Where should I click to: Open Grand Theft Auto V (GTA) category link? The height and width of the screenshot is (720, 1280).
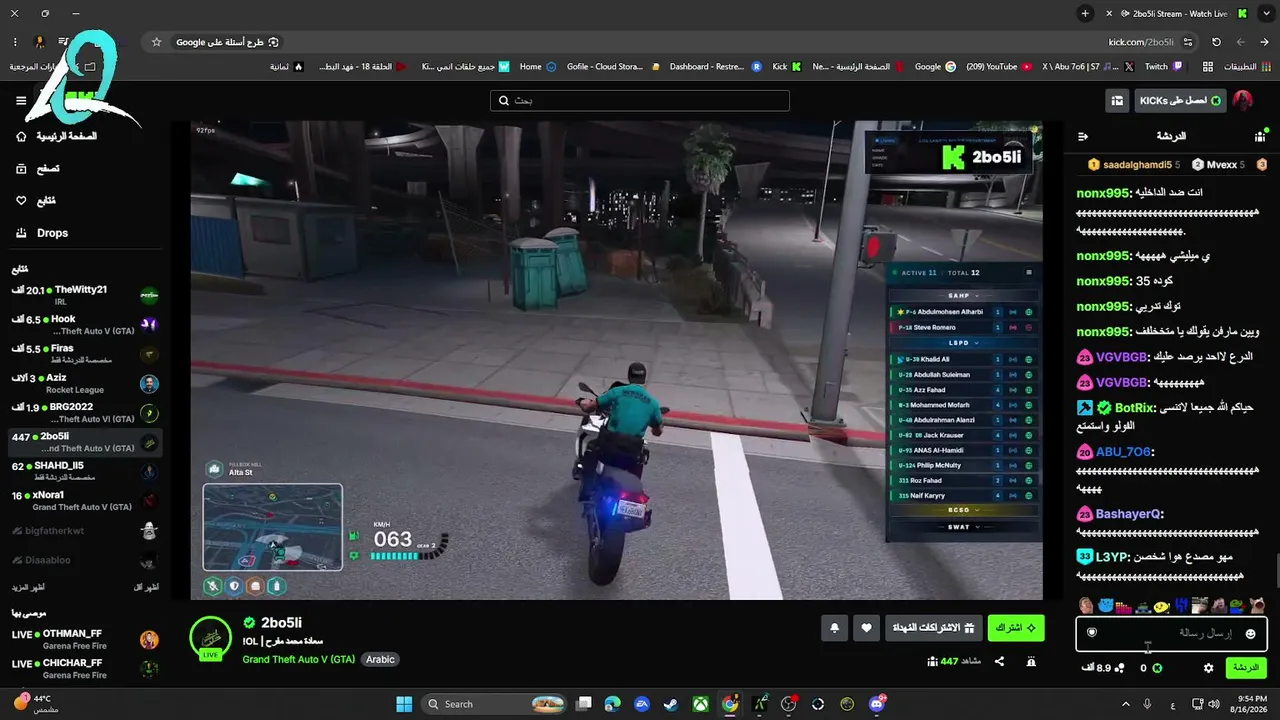[x=299, y=660]
